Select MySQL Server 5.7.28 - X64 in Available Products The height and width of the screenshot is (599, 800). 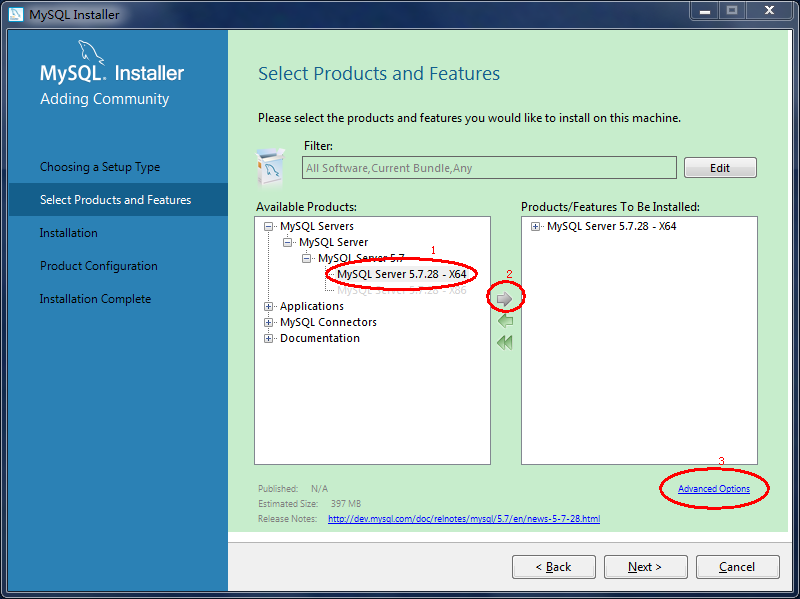click(402, 274)
